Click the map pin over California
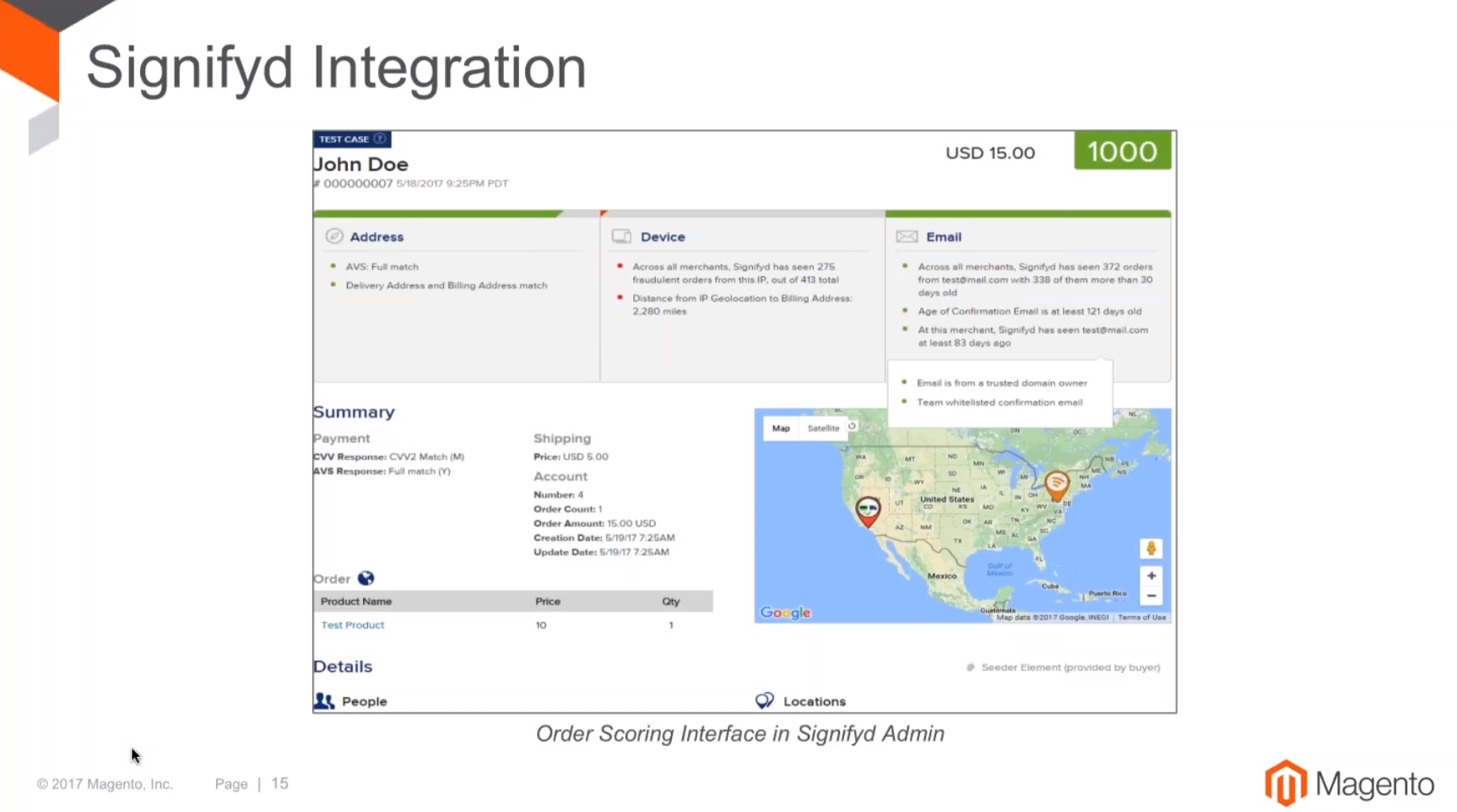Screen dimensions: 1457x812 coord(868,512)
